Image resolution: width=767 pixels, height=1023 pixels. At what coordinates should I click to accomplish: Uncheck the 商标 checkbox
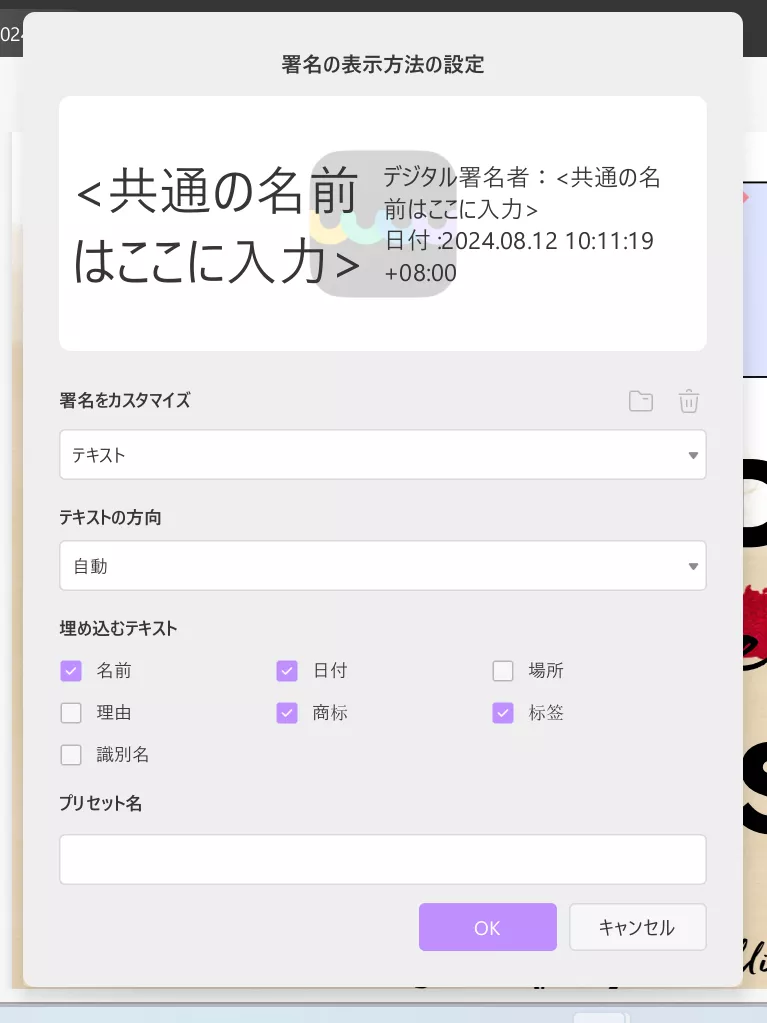(287, 712)
